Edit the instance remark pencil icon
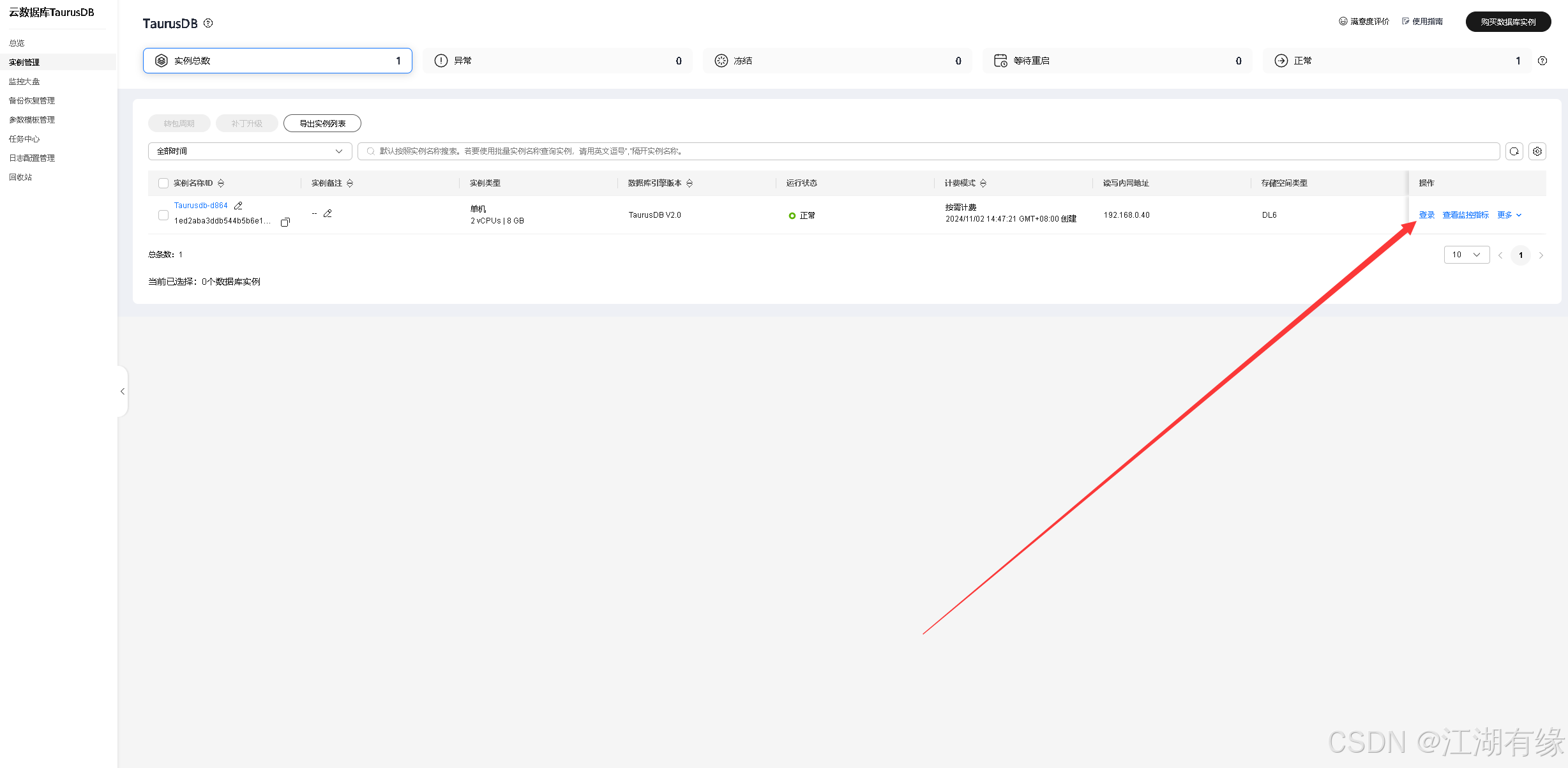Screen dimensions: 1568x768 tap(328, 213)
